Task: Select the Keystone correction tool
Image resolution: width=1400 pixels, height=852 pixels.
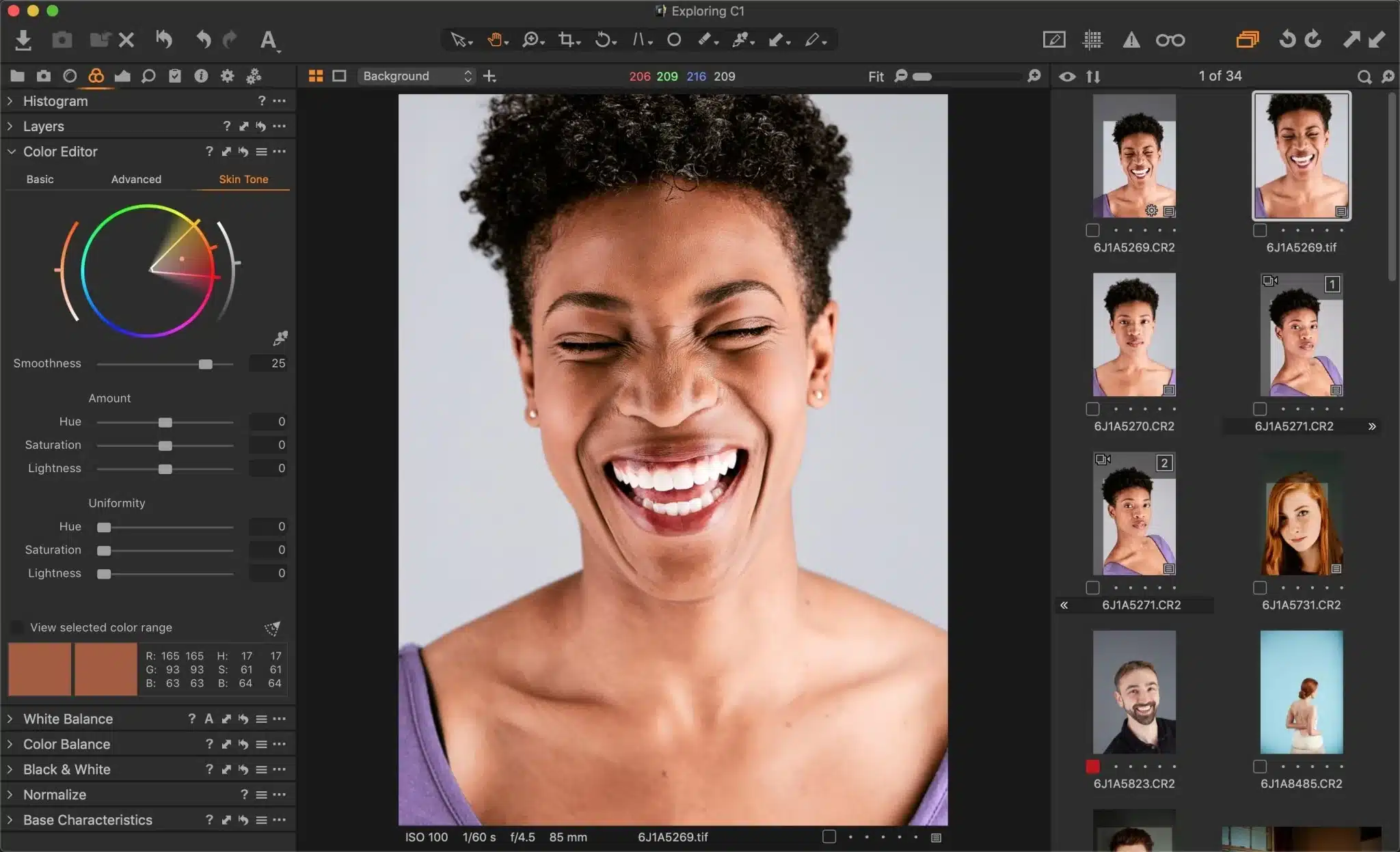Action: pos(638,40)
